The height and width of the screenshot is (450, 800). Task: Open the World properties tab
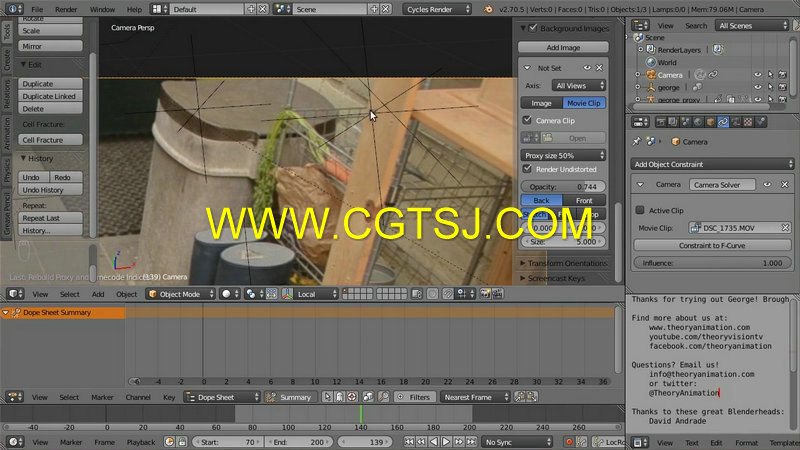tap(698, 122)
